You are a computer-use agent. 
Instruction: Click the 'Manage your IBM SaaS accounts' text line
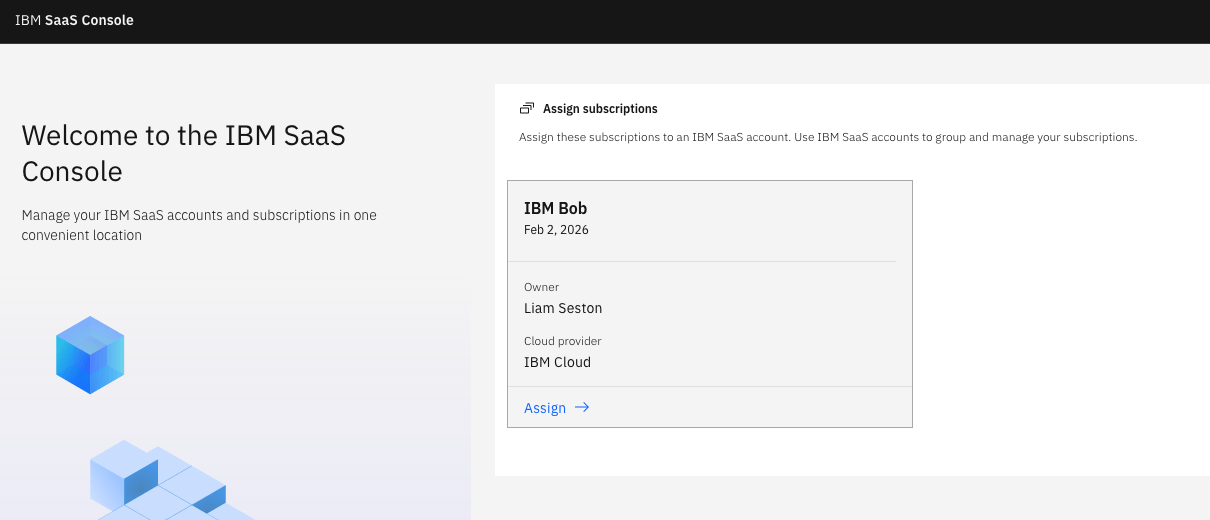click(x=199, y=215)
